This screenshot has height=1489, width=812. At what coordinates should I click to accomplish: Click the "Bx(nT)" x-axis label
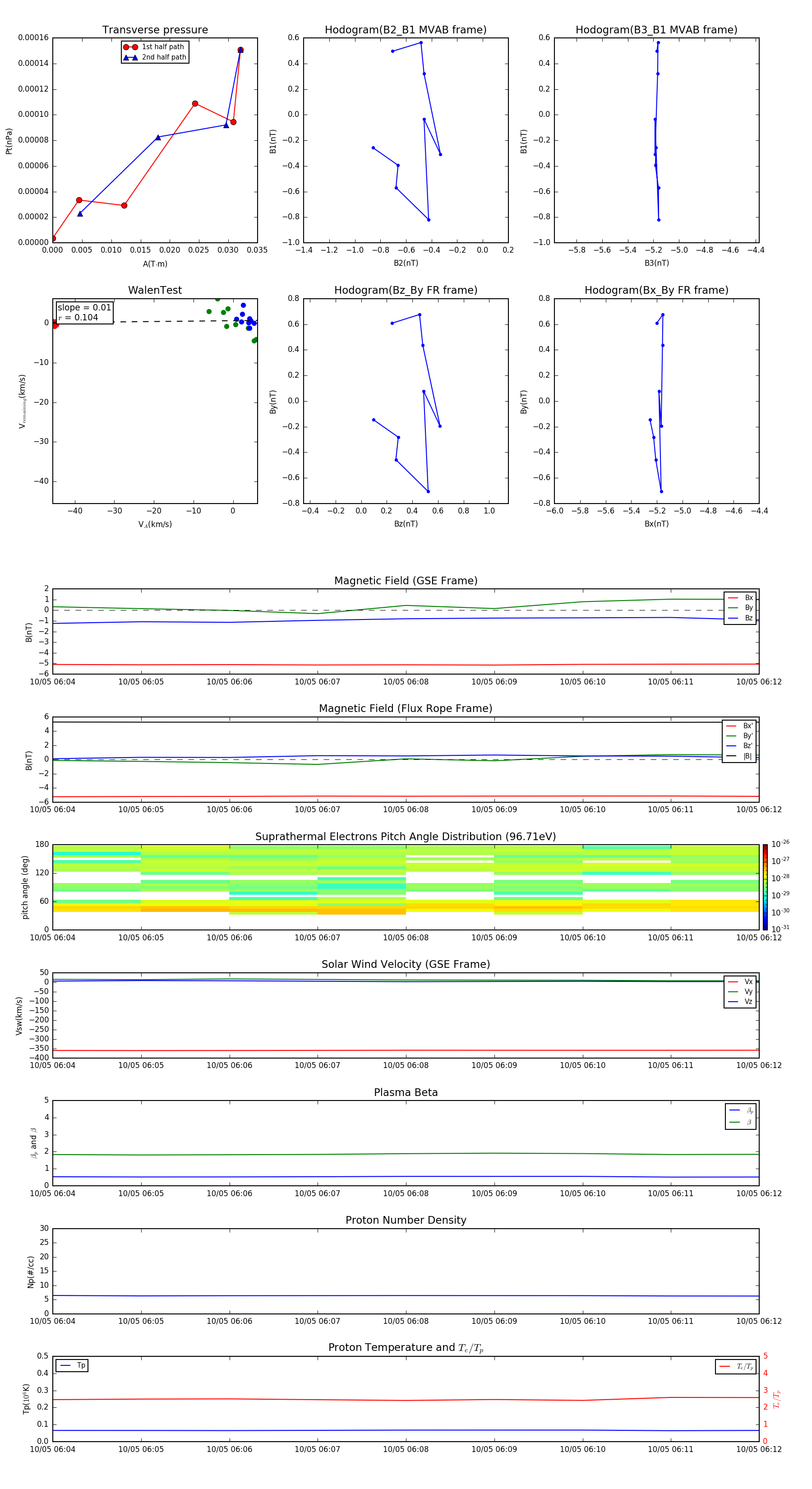pos(656,524)
